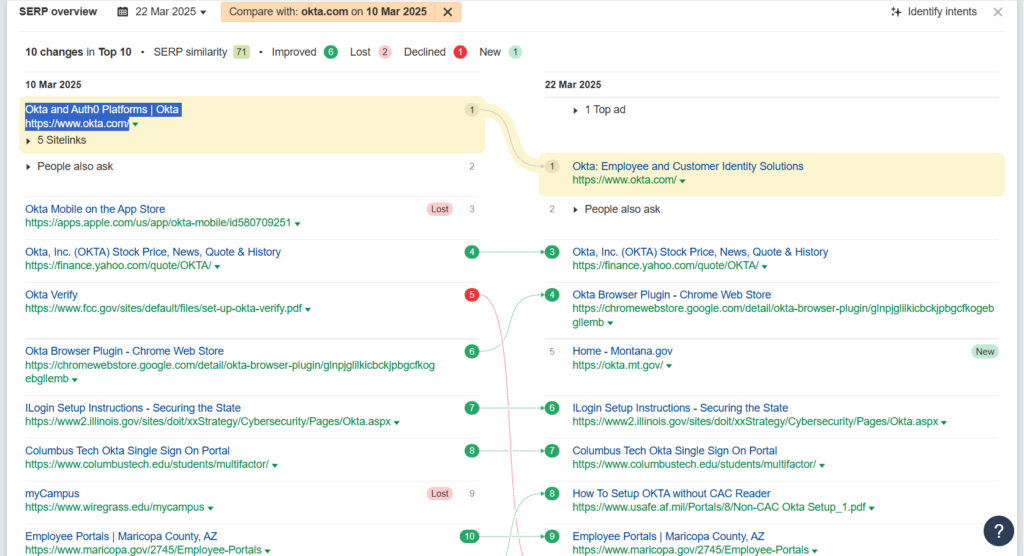Viewport: 1024px width, 556px height.
Task: Open Okta Browser Plugin link in 10 Mar column
Action: click(x=124, y=352)
